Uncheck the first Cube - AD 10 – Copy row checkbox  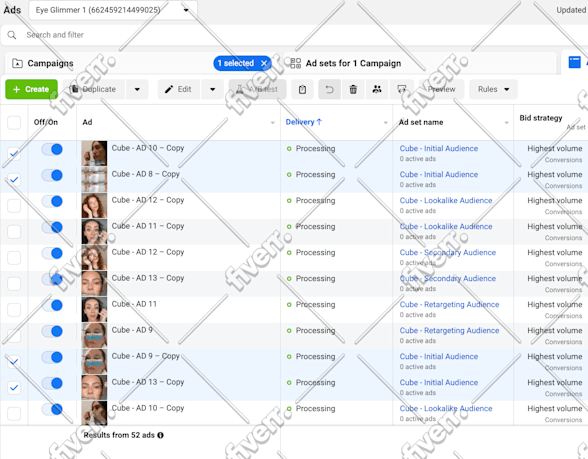(x=14, y=153)
